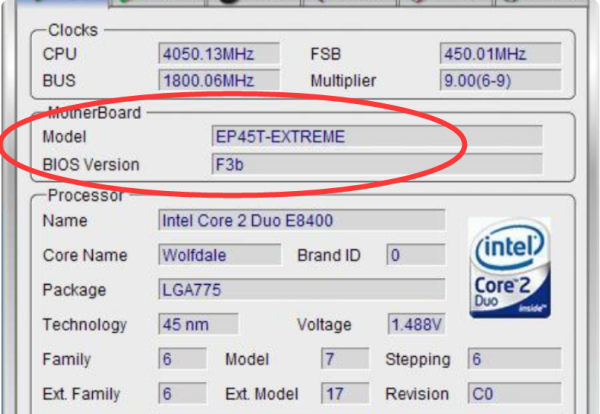Click the Processor group label

86,196
